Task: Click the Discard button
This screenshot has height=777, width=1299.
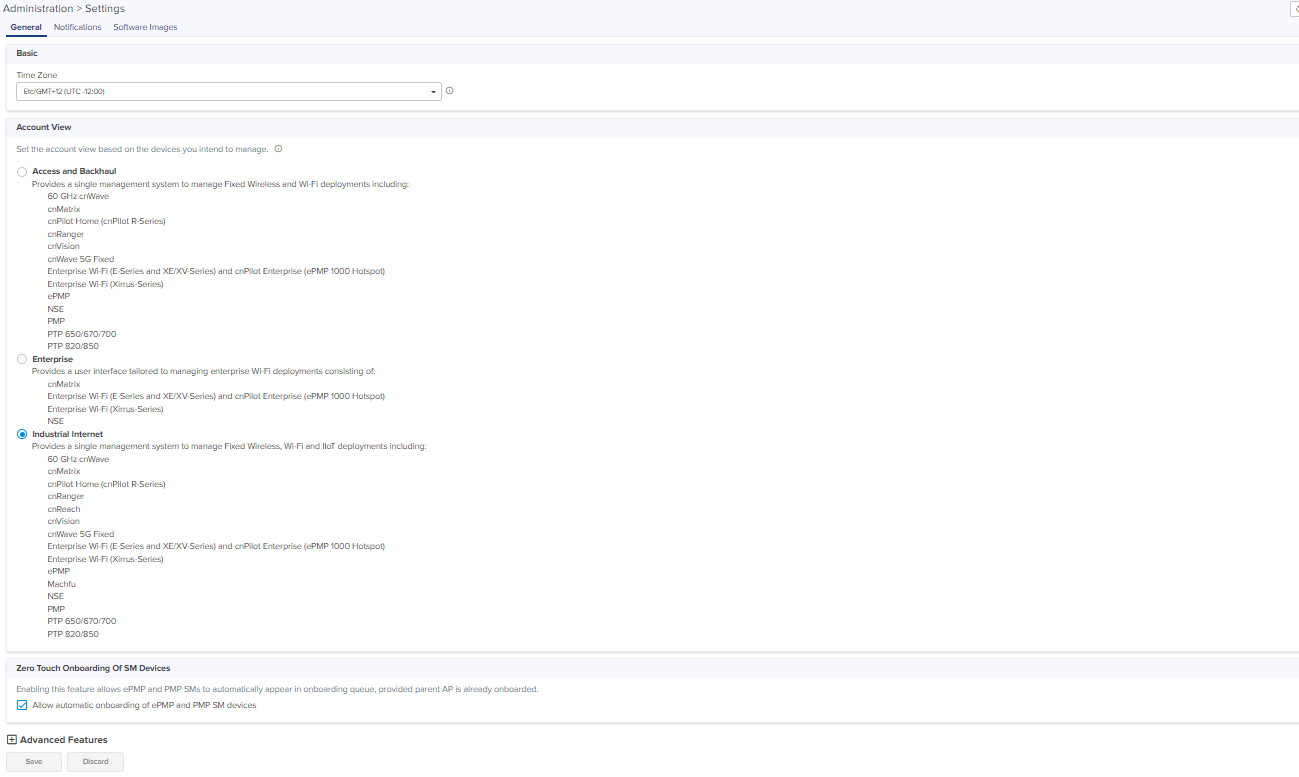Action: click(95, 761)
